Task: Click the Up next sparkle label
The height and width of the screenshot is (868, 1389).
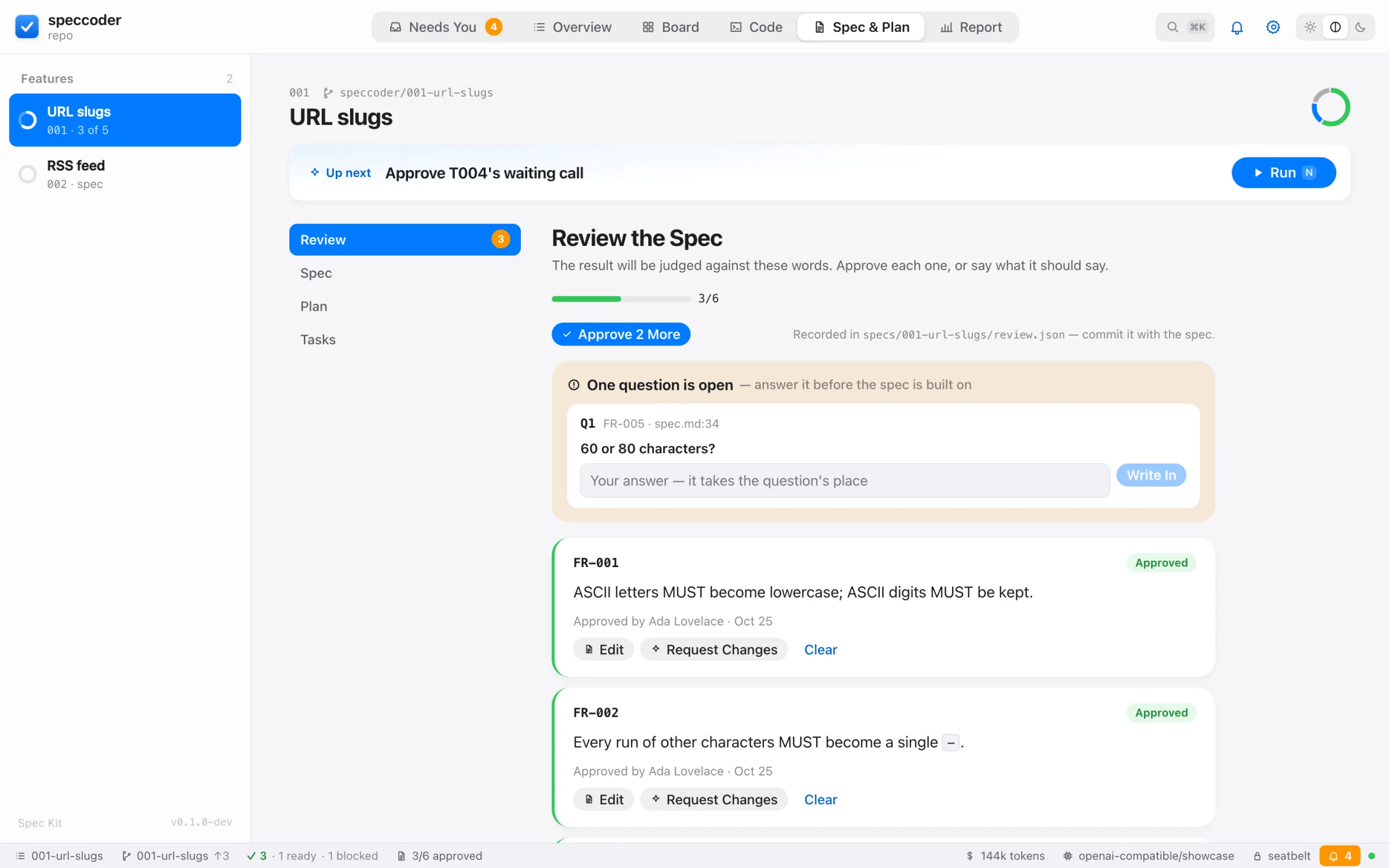Action: 340,172
